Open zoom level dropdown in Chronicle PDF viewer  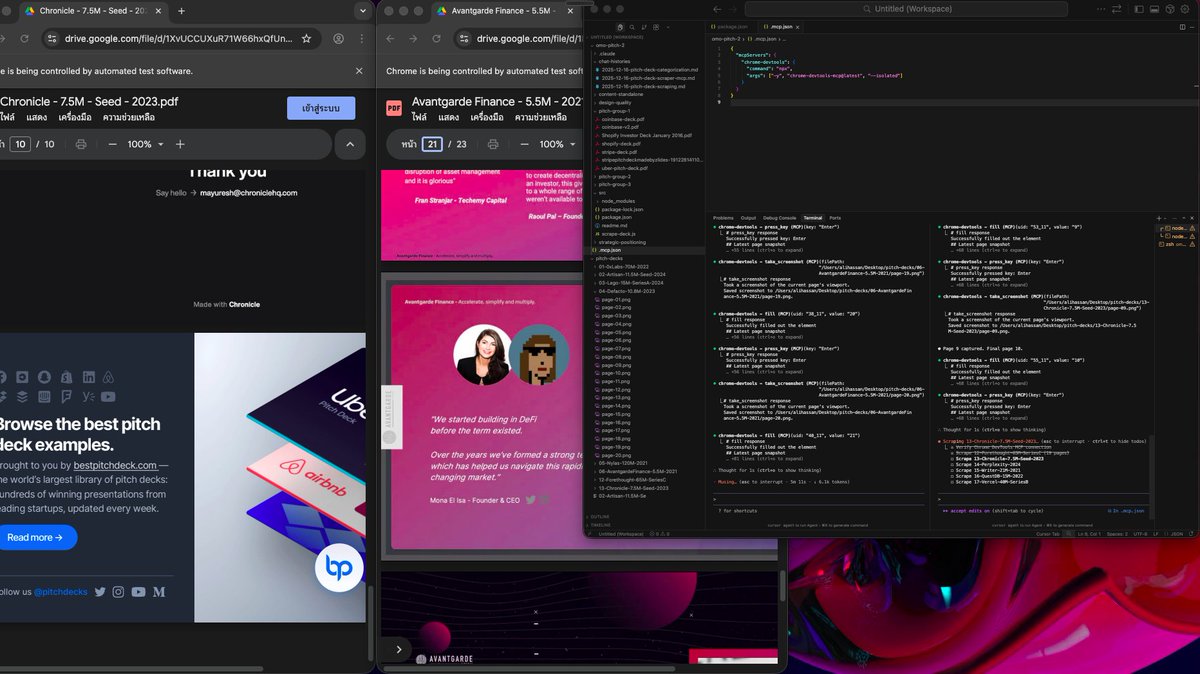pos(146,144)
